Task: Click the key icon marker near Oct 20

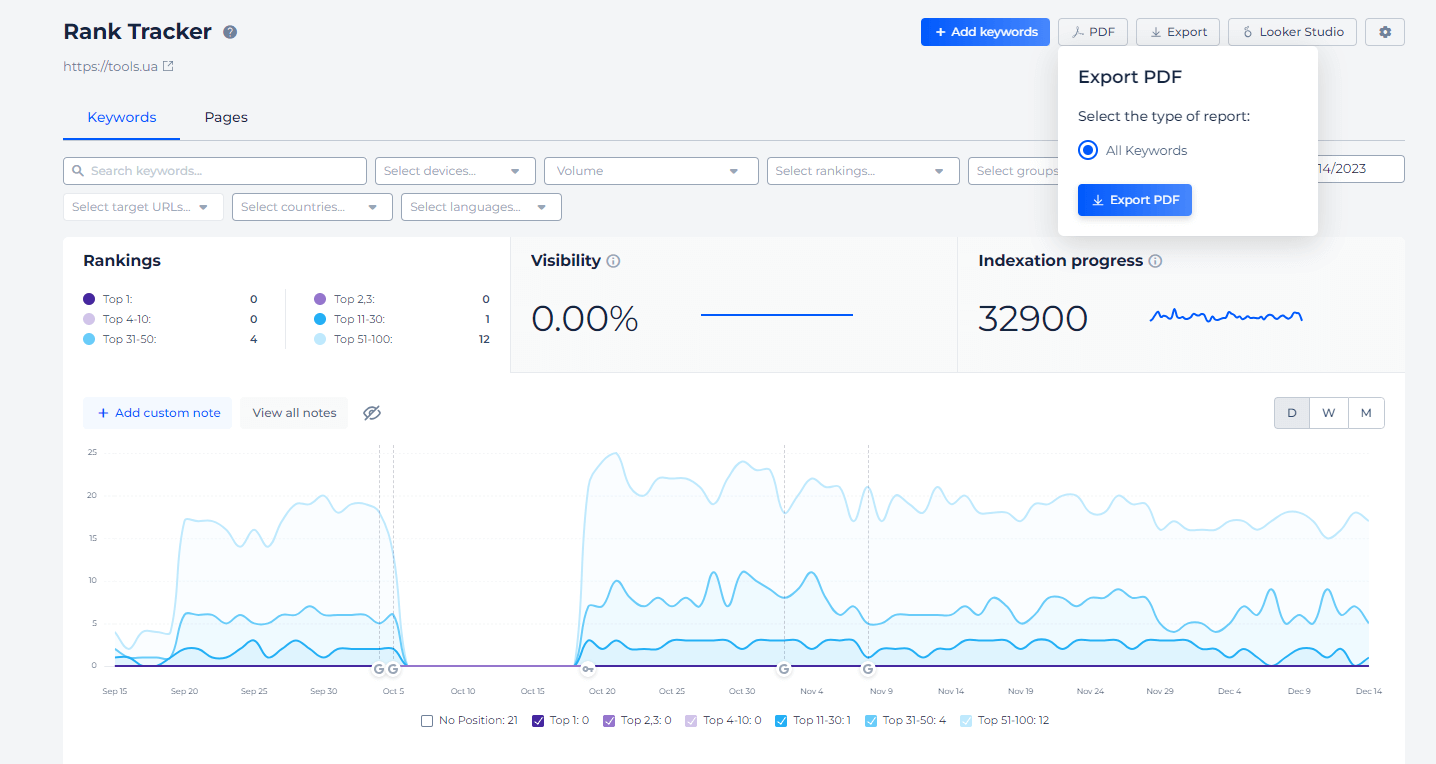Action: [x=588, y=668]
